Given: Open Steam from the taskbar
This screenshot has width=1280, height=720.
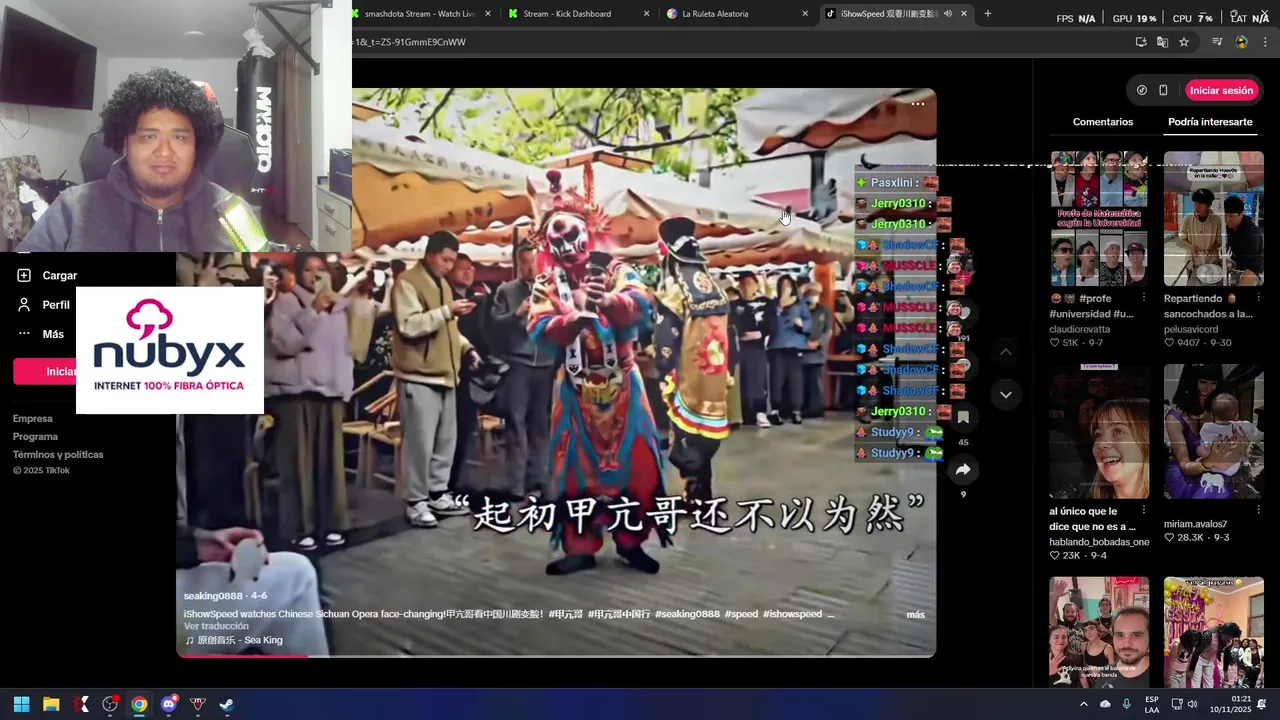Looking at the screenshot, I should pos(227,704).
